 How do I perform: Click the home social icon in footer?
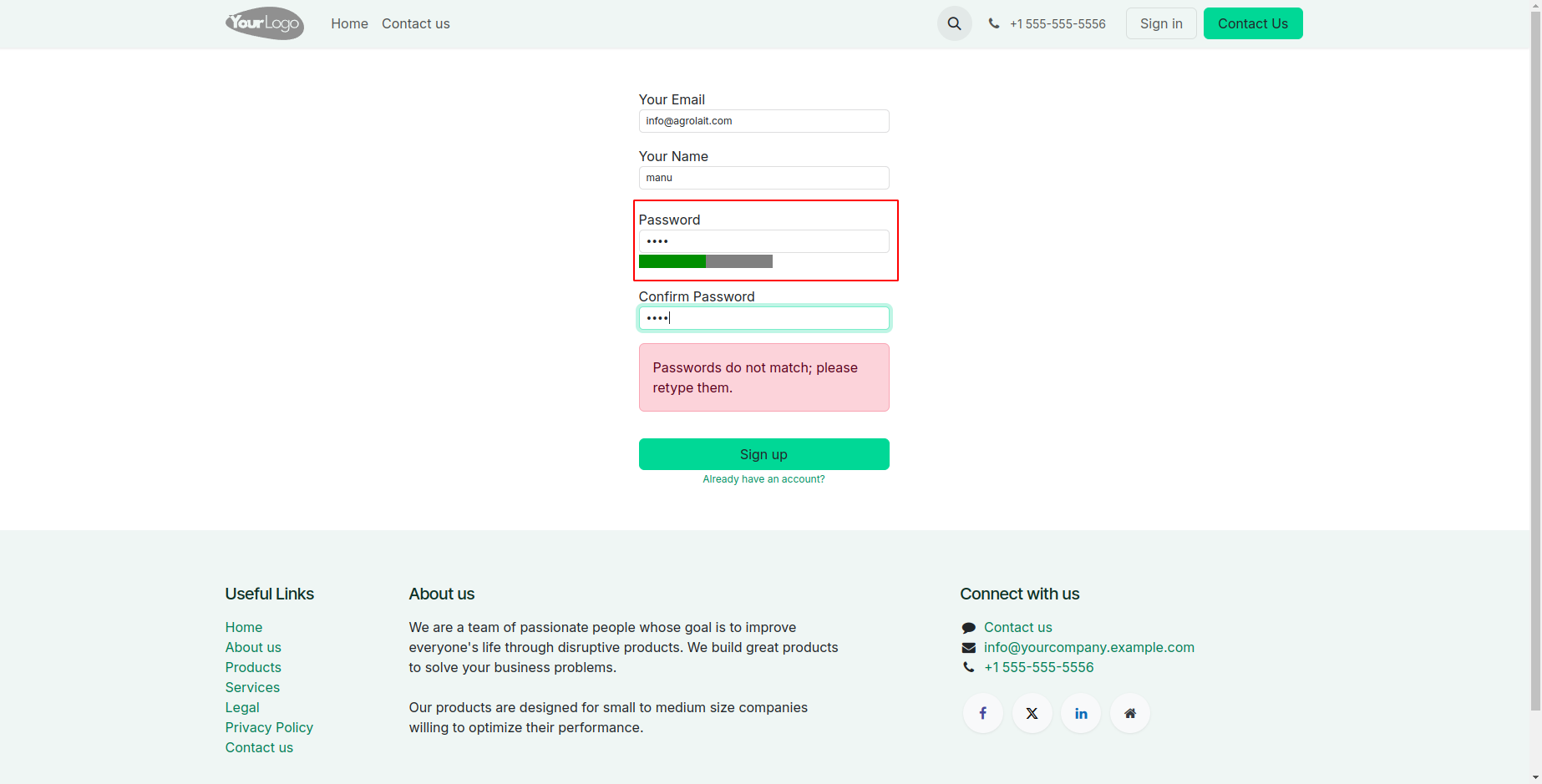[x=1130, y=713]
